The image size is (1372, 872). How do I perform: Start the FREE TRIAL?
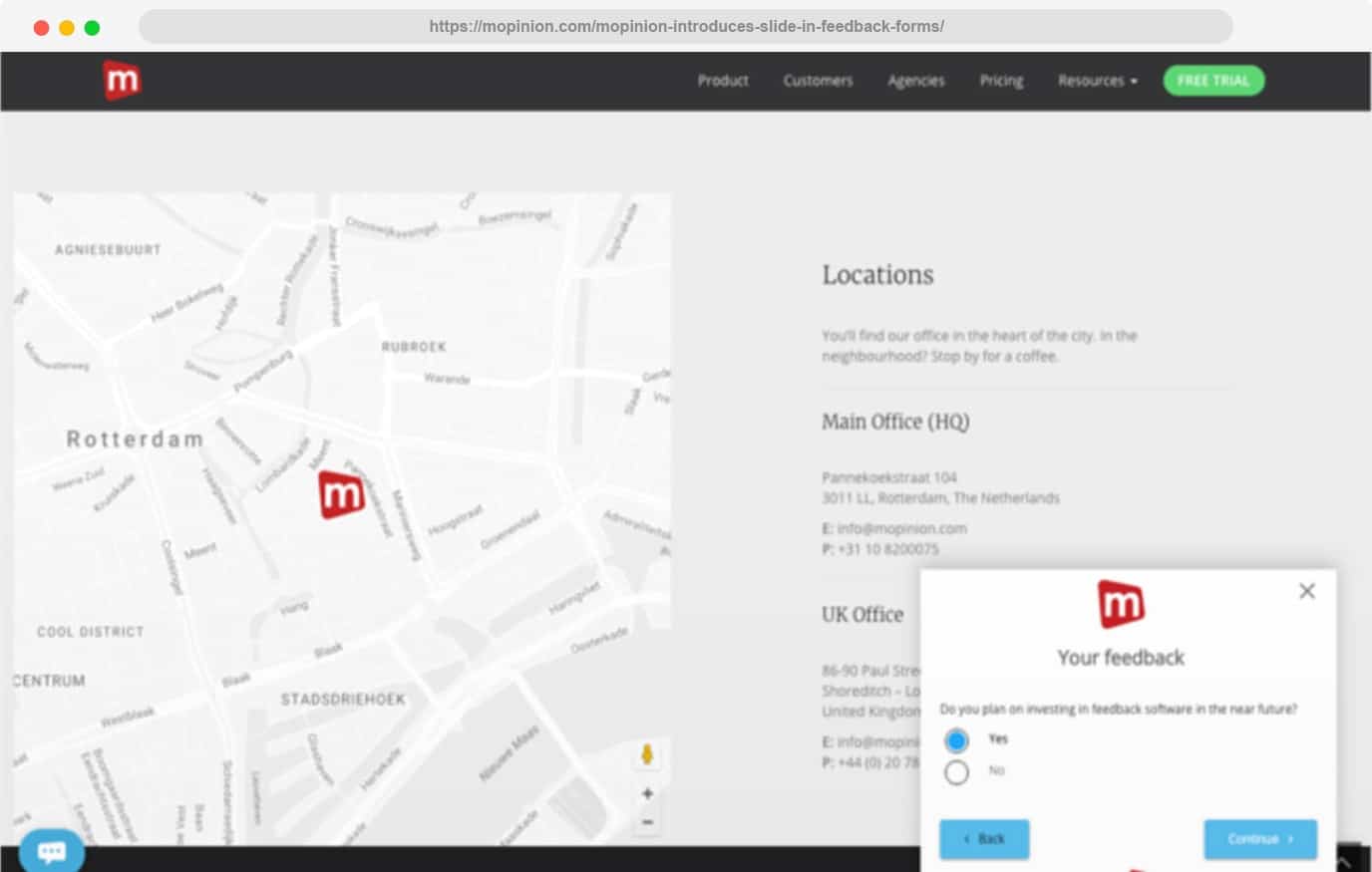1213,81
